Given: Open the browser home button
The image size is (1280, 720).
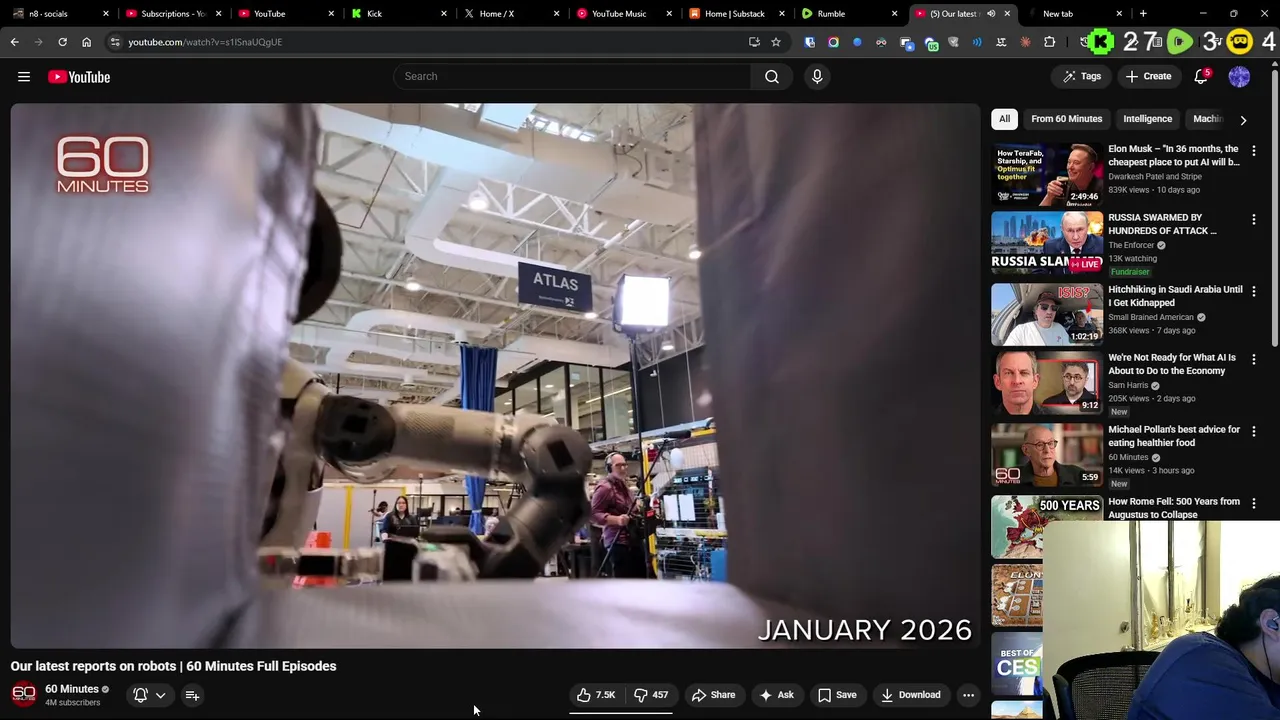Looking at the screenshot, I should [x=86, y=42].
